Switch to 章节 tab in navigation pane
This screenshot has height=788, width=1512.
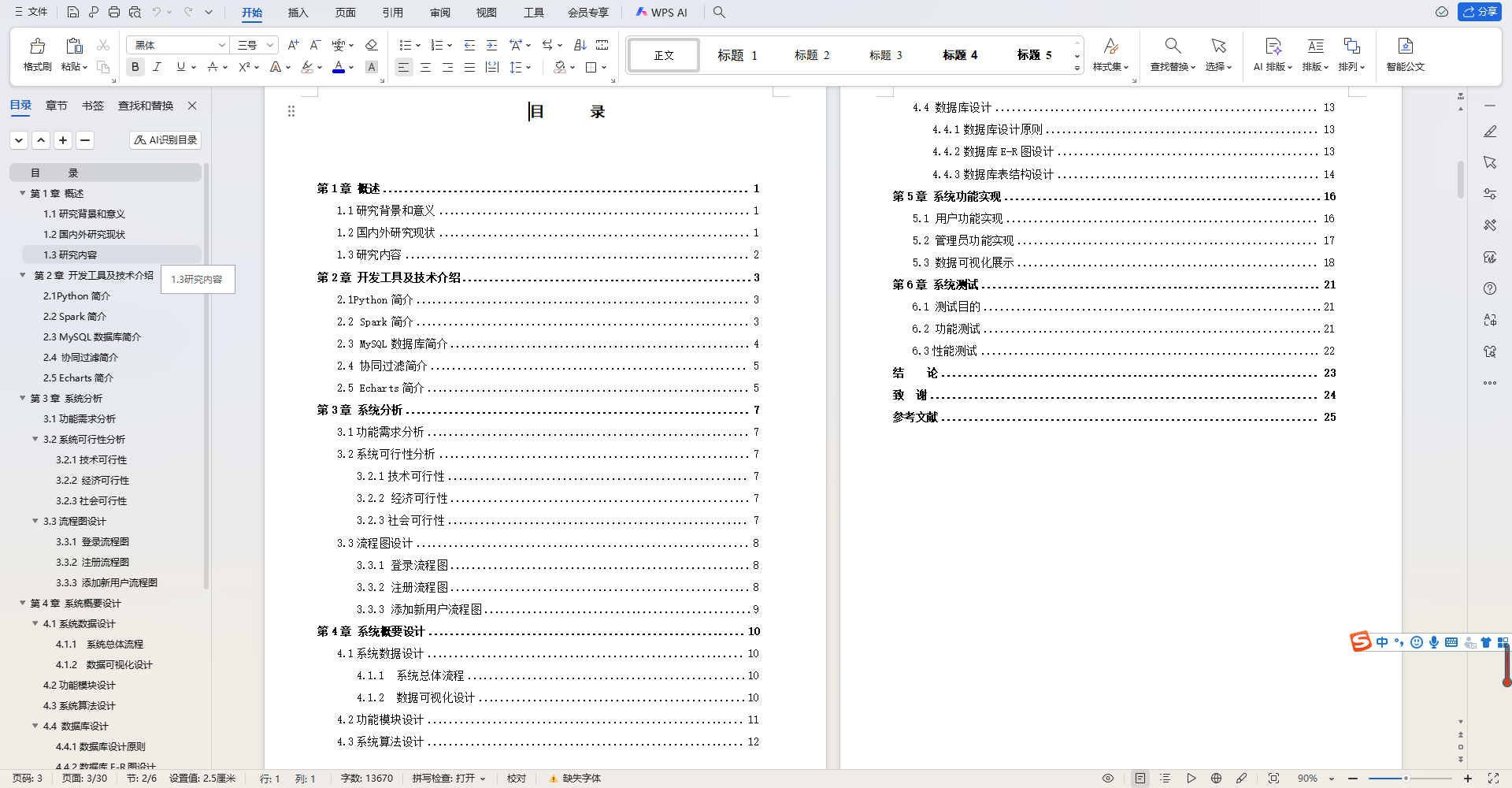coord(57,106)
